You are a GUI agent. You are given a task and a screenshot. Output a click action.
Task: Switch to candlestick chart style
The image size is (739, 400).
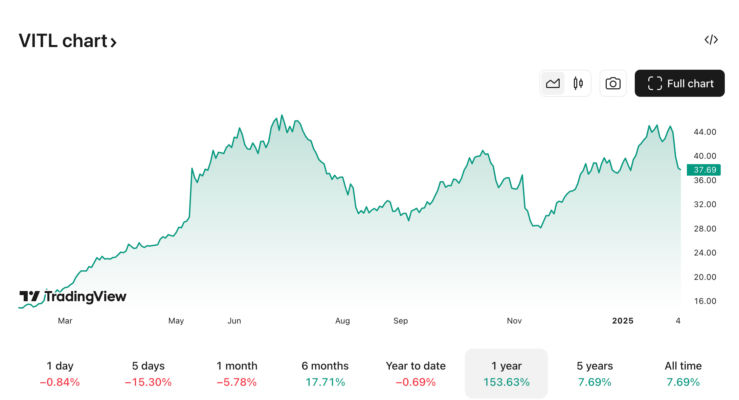pos(578,84)
